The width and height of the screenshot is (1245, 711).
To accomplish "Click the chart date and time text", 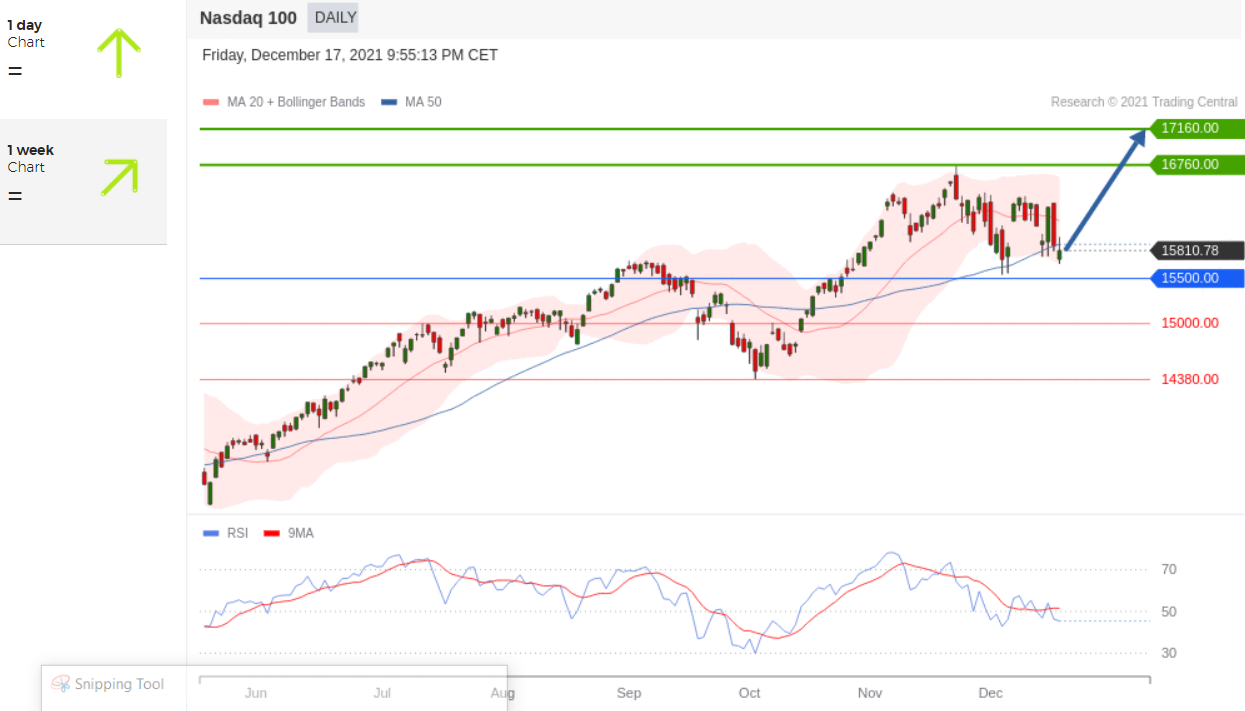I will coord(350,55).
